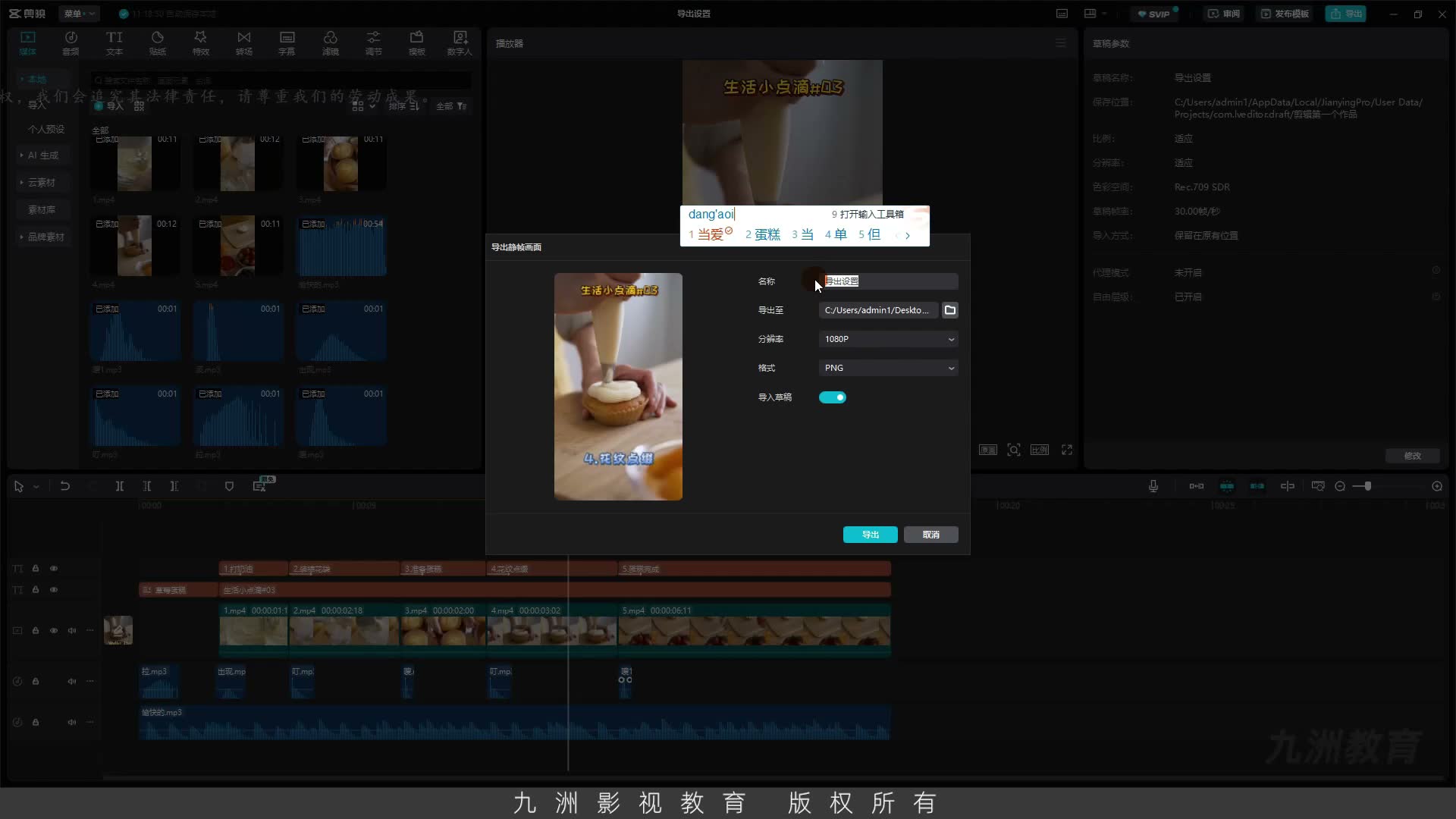Open the 菜单 menu dropdown
The width and height of the screenshot is (1456, 819).
[79, 14]
